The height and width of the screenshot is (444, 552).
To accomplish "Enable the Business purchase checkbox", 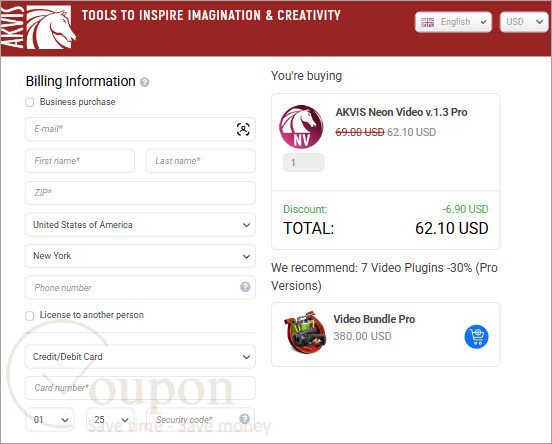I will (x=30, y=102).
